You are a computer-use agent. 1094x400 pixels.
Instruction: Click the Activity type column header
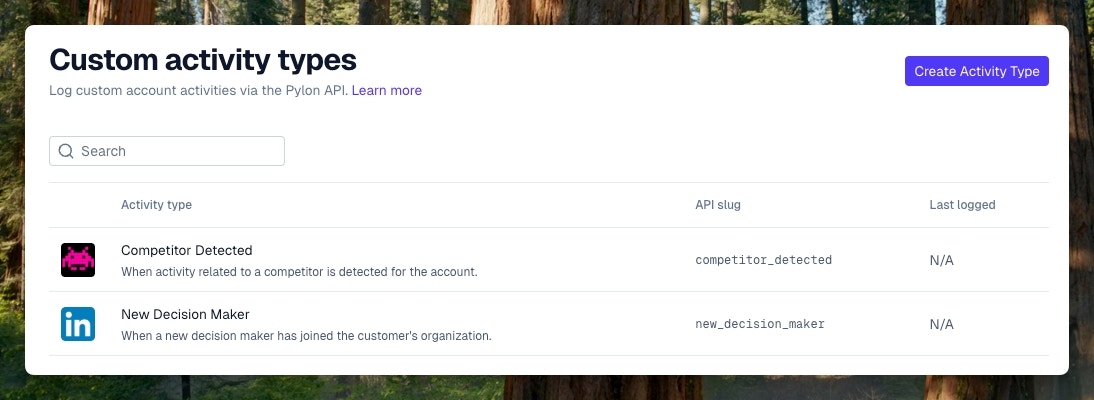pyautogui.click(x=156, y=205)
